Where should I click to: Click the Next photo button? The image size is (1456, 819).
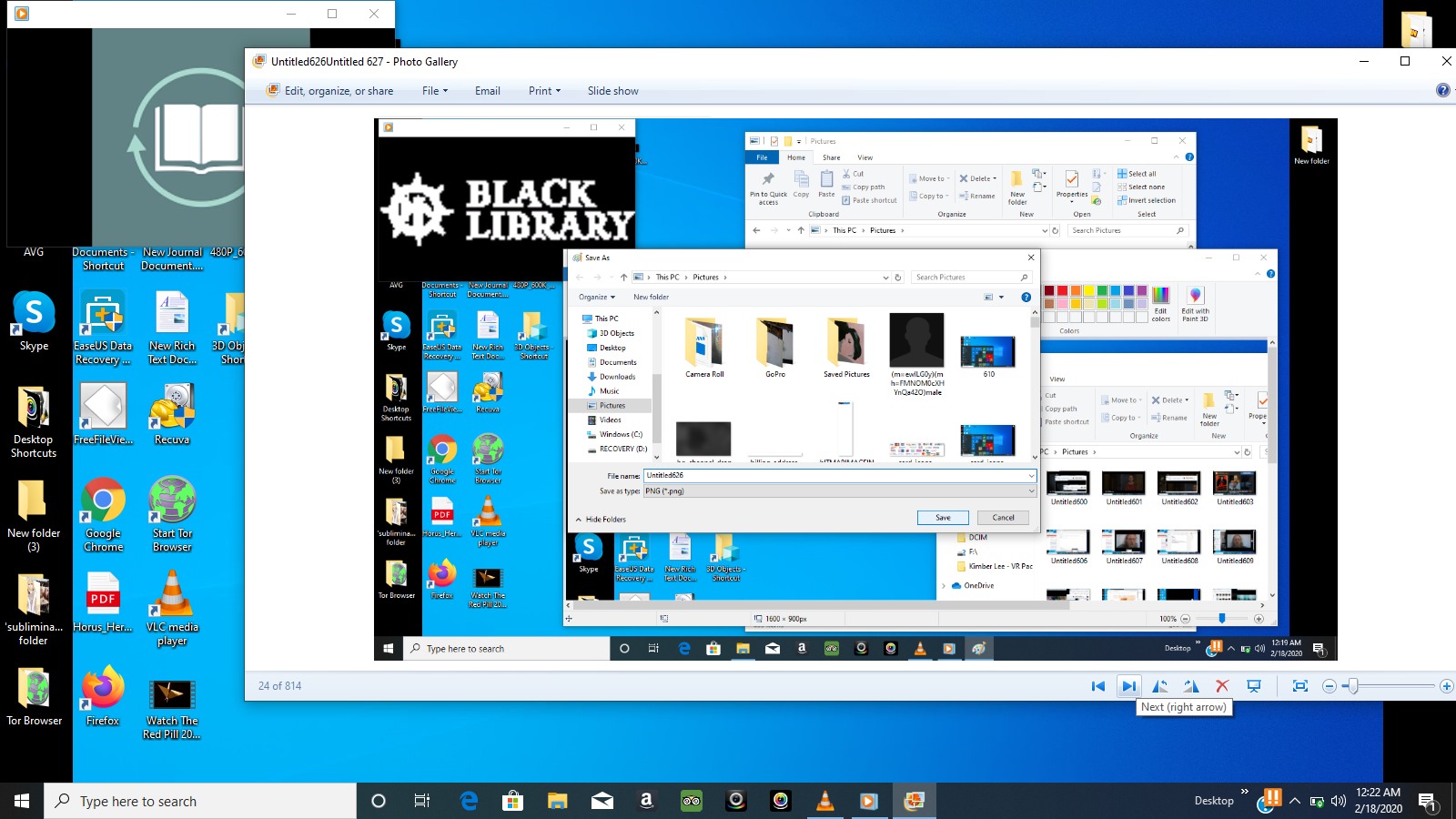click(1128, 686)
